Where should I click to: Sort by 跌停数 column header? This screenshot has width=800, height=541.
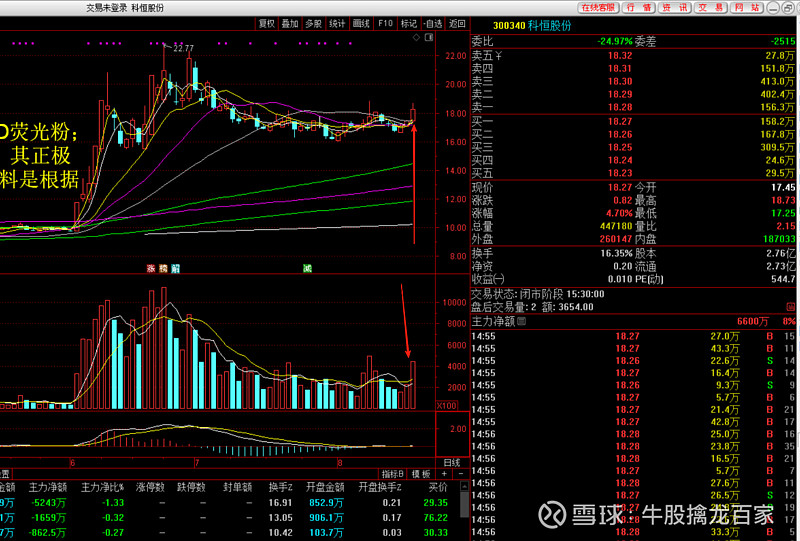(x=191, y=487)
